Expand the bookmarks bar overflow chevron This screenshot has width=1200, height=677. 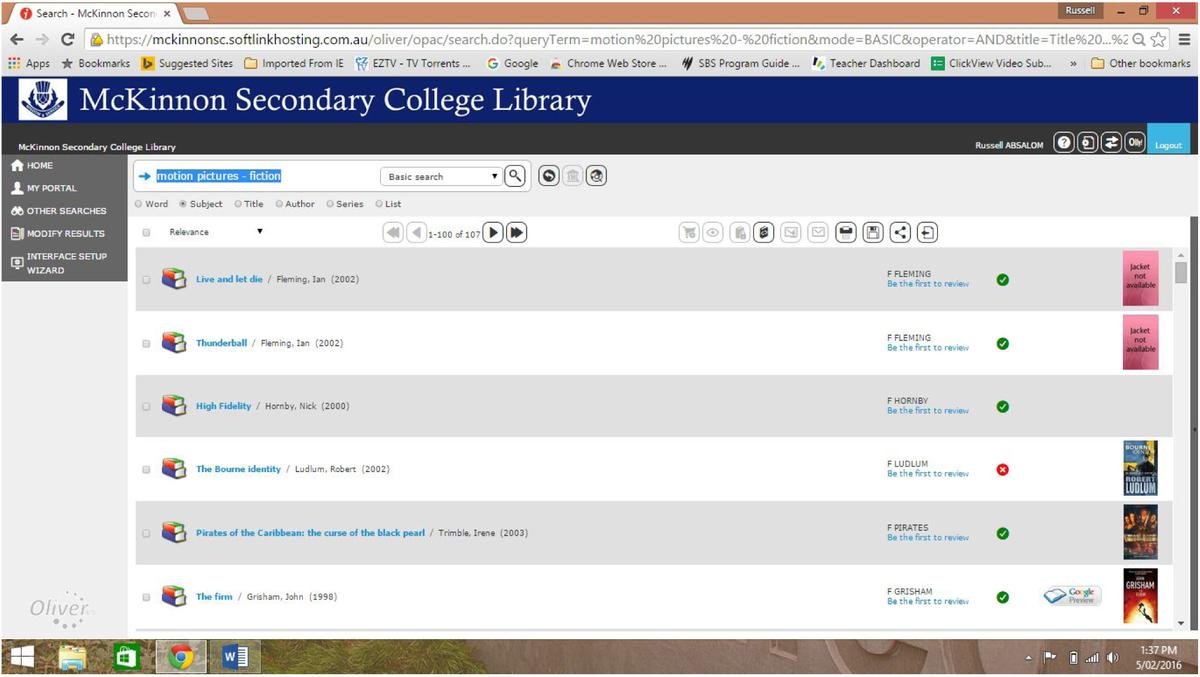[x=1074, y=63]
